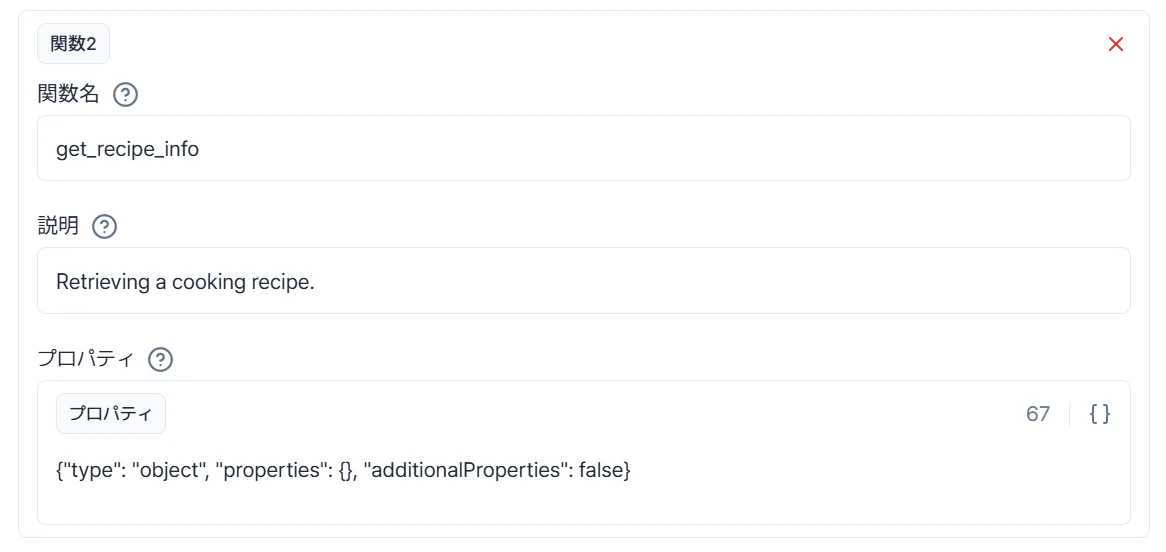Open help icon beside プロパティ heading
Viewport: 1166px width, 552px height.
pyautogui.click(x=161, y=360)
